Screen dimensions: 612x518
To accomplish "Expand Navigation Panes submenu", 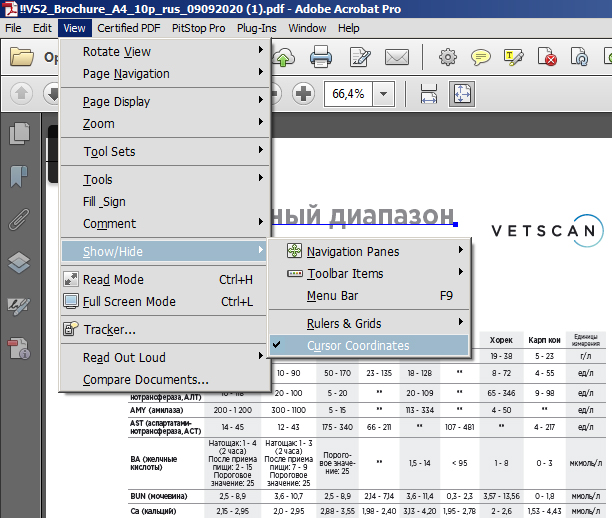I will tap(369, 251).
